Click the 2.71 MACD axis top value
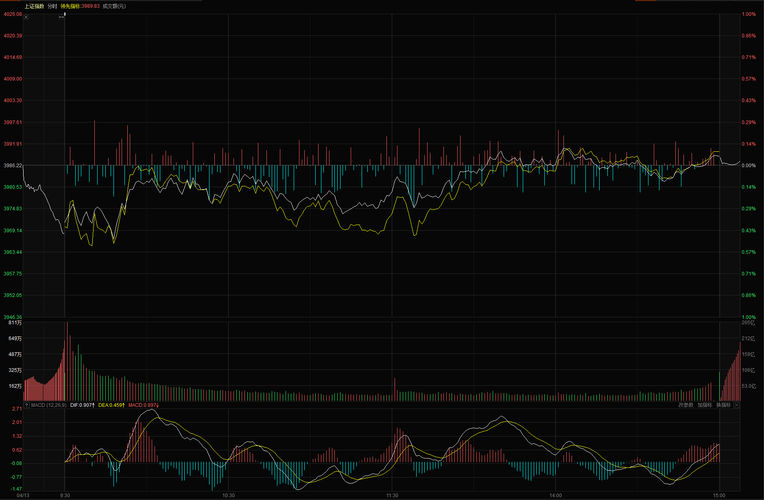The height and width of the screenshot is (500, 764). [x=17, y=409]
